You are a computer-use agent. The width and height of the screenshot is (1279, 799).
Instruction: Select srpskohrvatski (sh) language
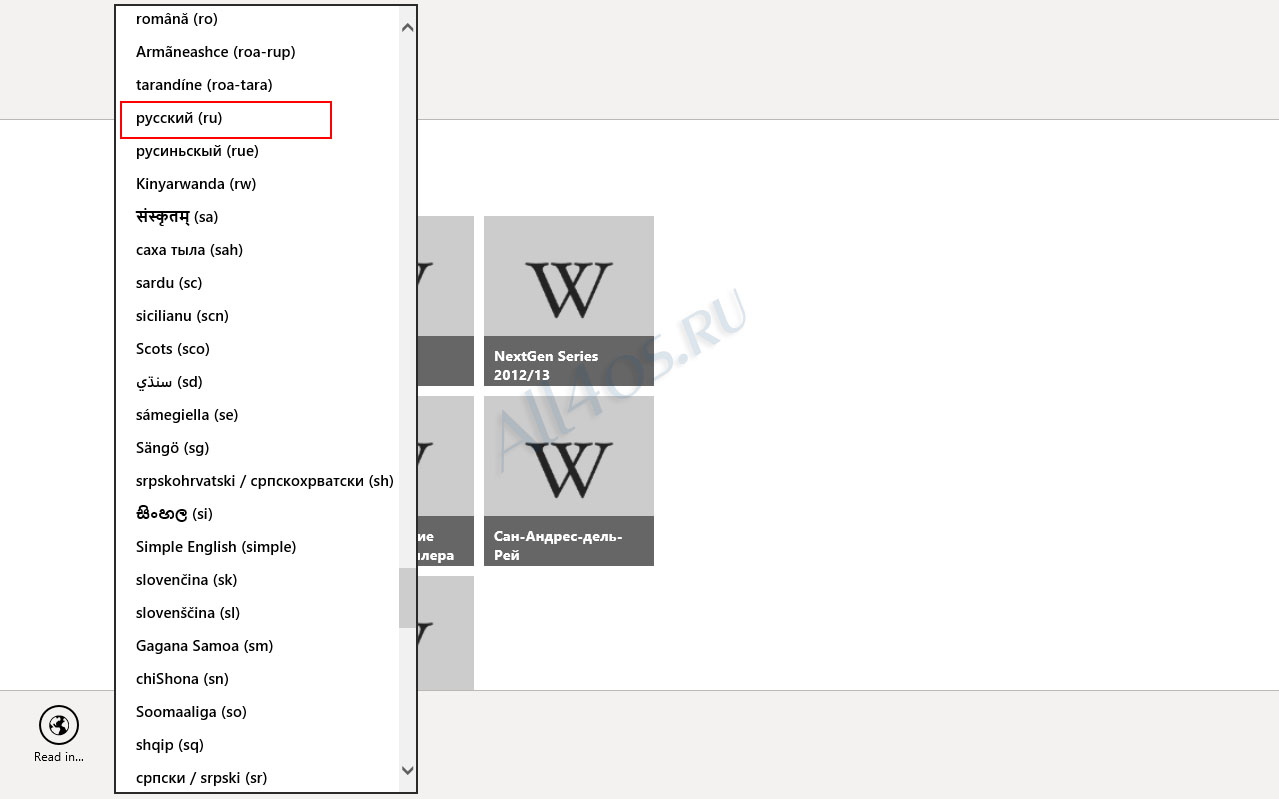click(266, 481)
